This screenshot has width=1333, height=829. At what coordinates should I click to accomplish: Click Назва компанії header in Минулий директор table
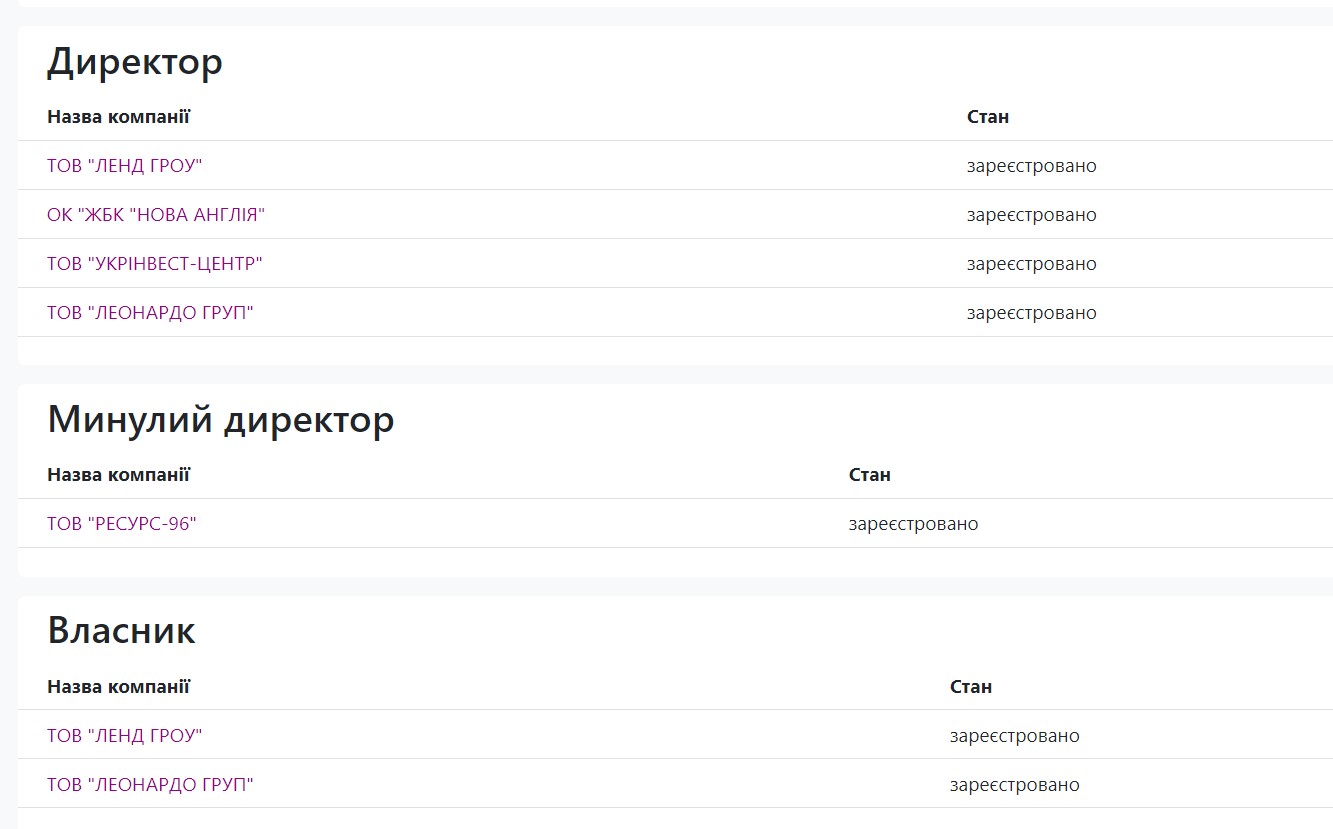pos(118,475)
